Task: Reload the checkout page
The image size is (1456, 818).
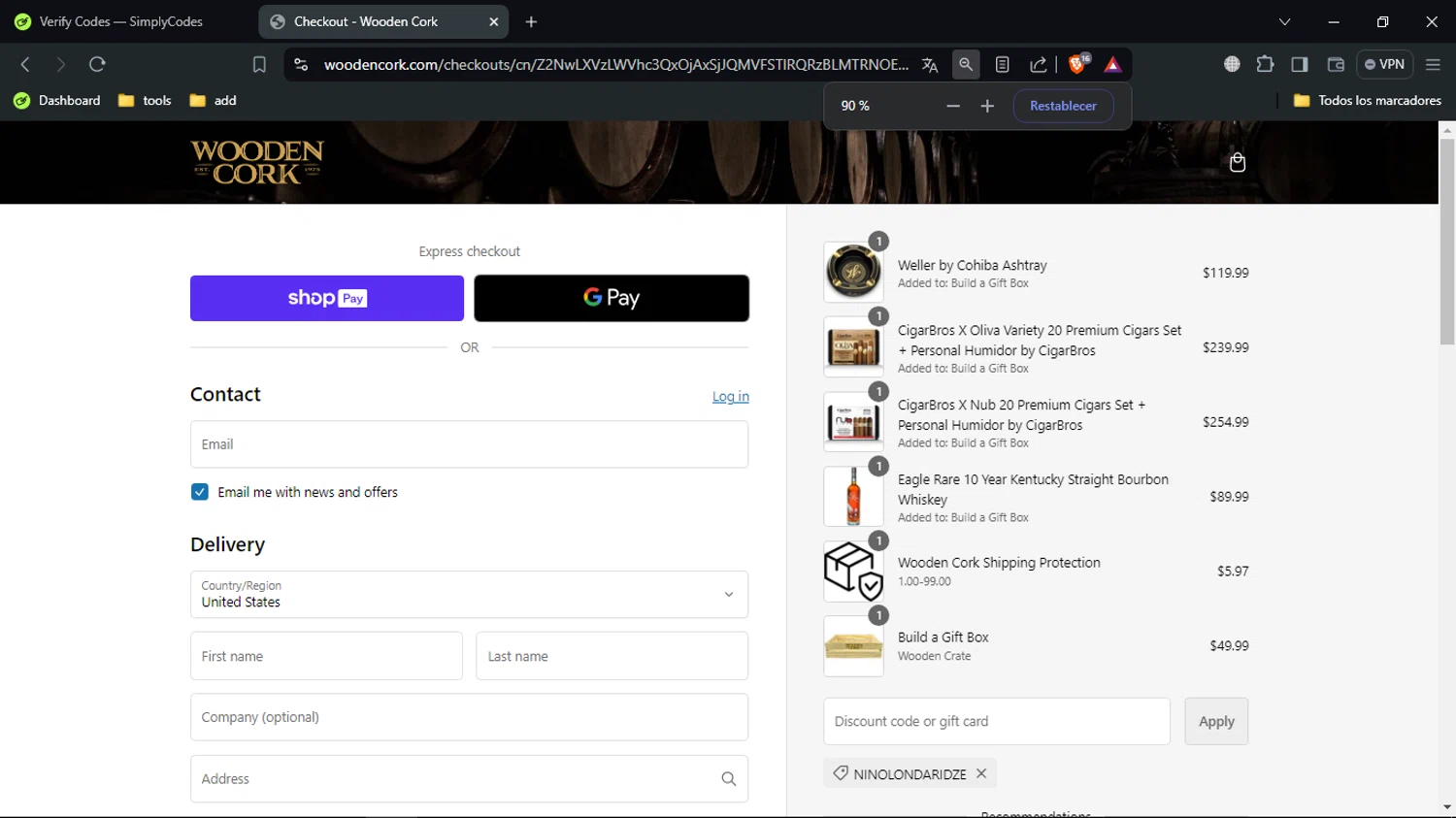Action: pos(97,64)
